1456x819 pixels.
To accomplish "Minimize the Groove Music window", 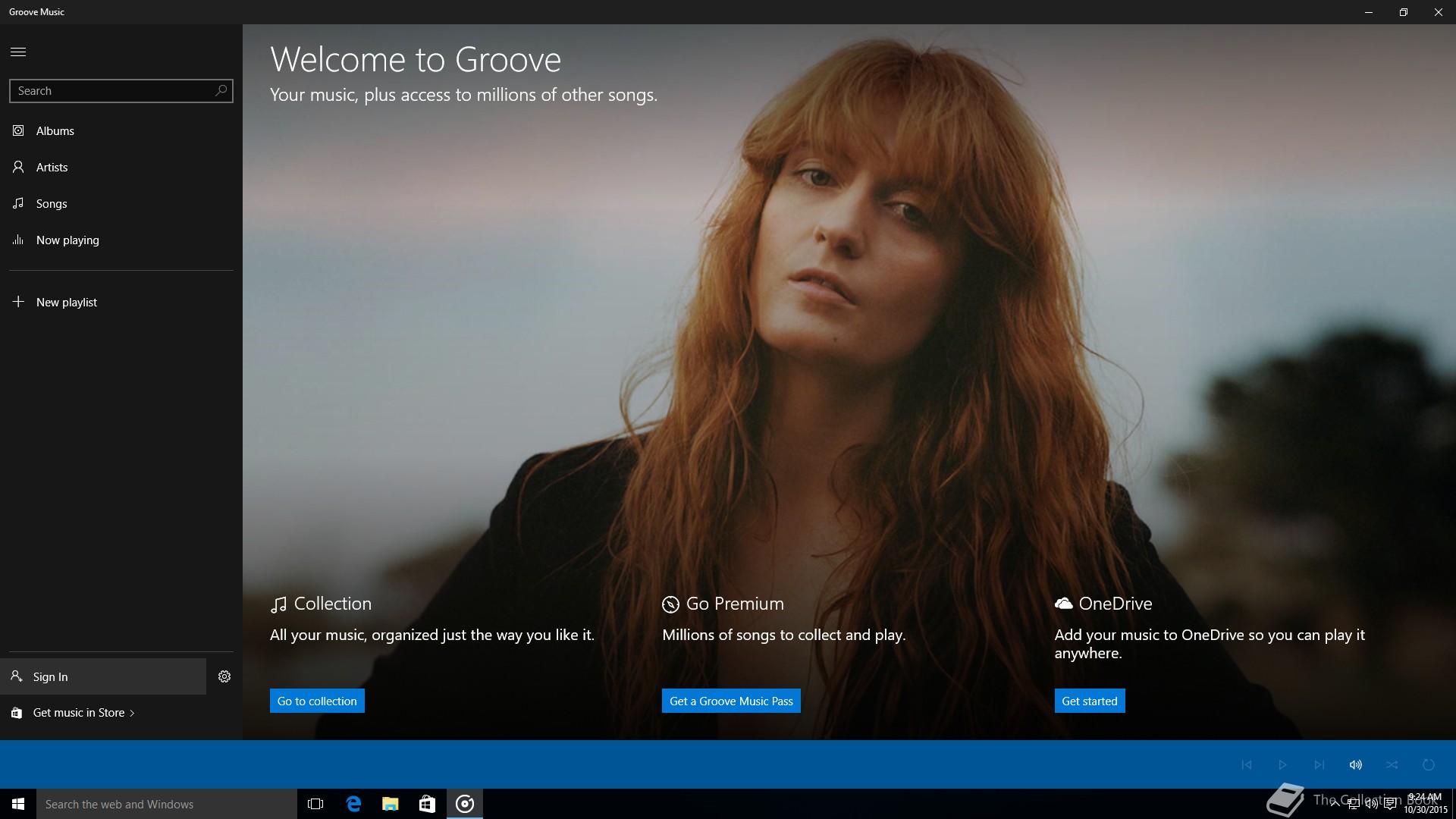I will (x=1369, y=12).
